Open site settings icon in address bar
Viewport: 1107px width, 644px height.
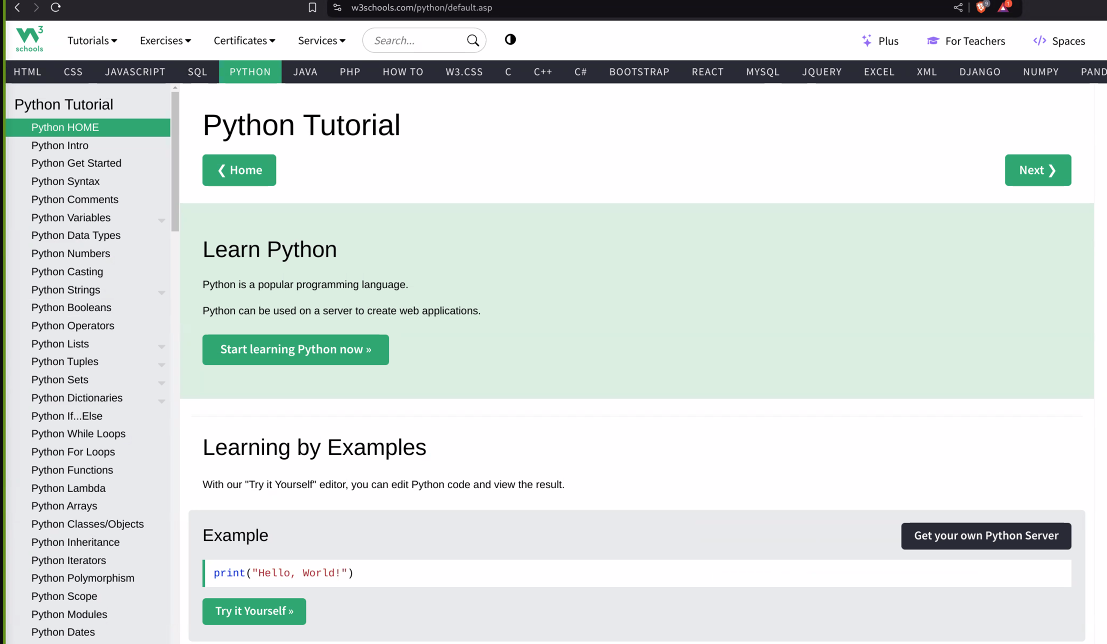pyautogui.click(x=337, y=8)
